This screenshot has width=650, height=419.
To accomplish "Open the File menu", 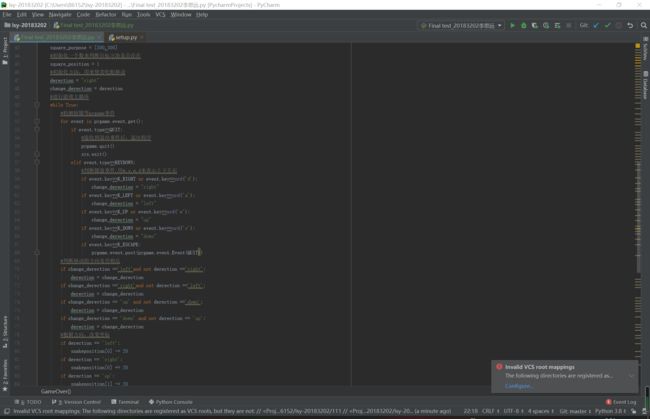I will point(7,15).
